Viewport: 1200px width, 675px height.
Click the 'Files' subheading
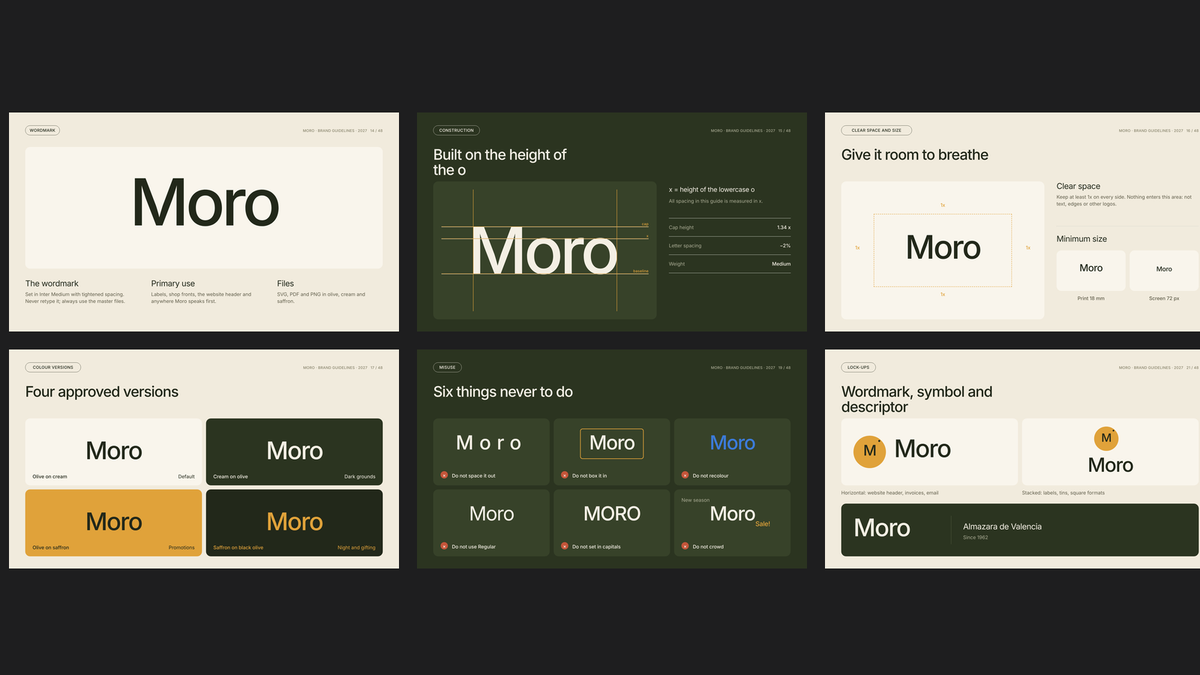(x=285, y=284)
